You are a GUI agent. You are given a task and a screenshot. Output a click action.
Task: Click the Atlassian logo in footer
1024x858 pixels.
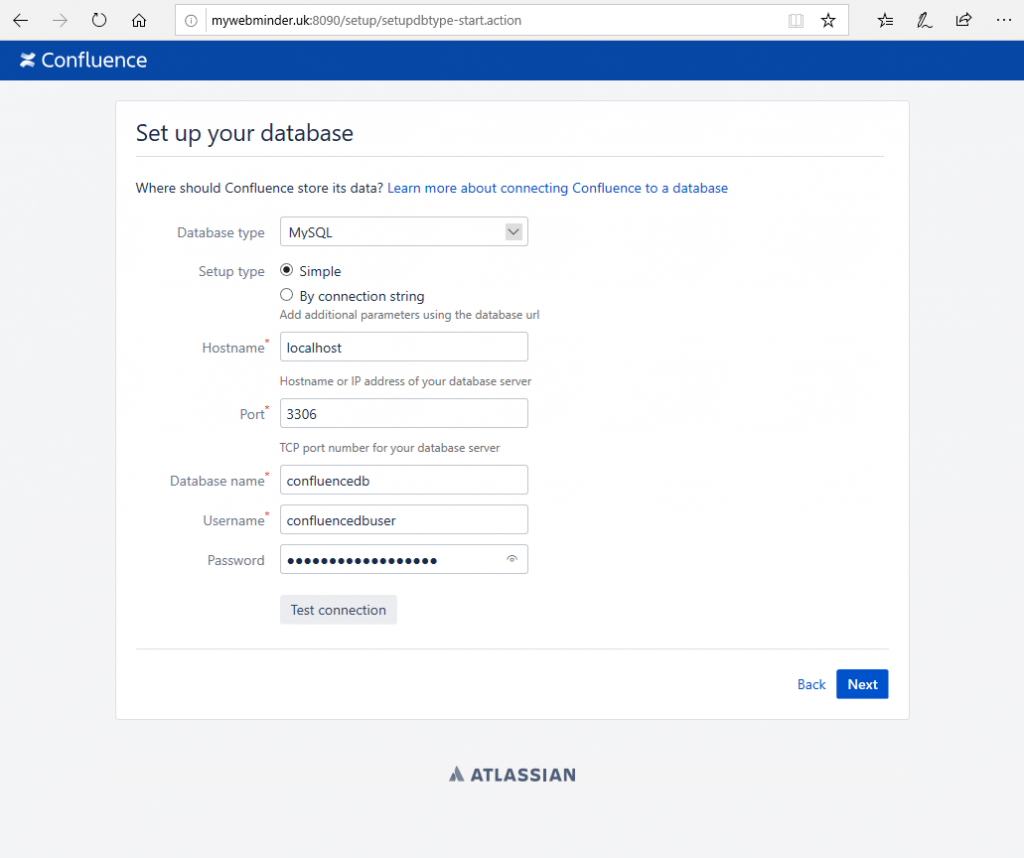(x=512, y=774)
